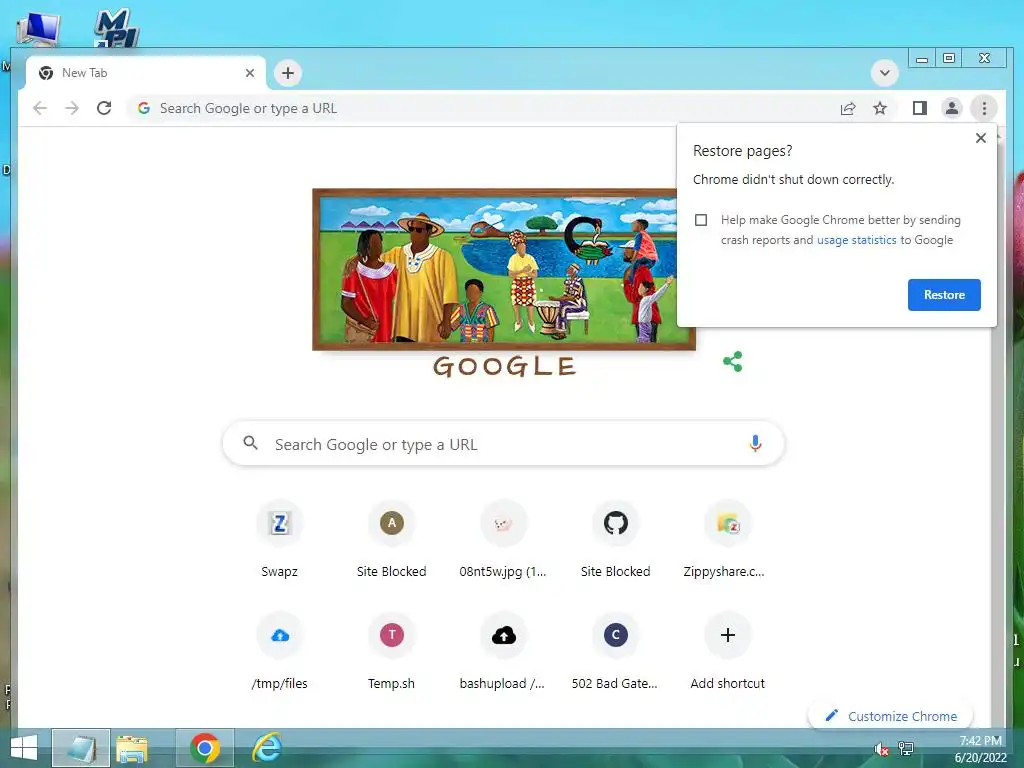Select the New Tab tab
The width and height of the screenshot is (1024, 768).
(x=146, y=73)
